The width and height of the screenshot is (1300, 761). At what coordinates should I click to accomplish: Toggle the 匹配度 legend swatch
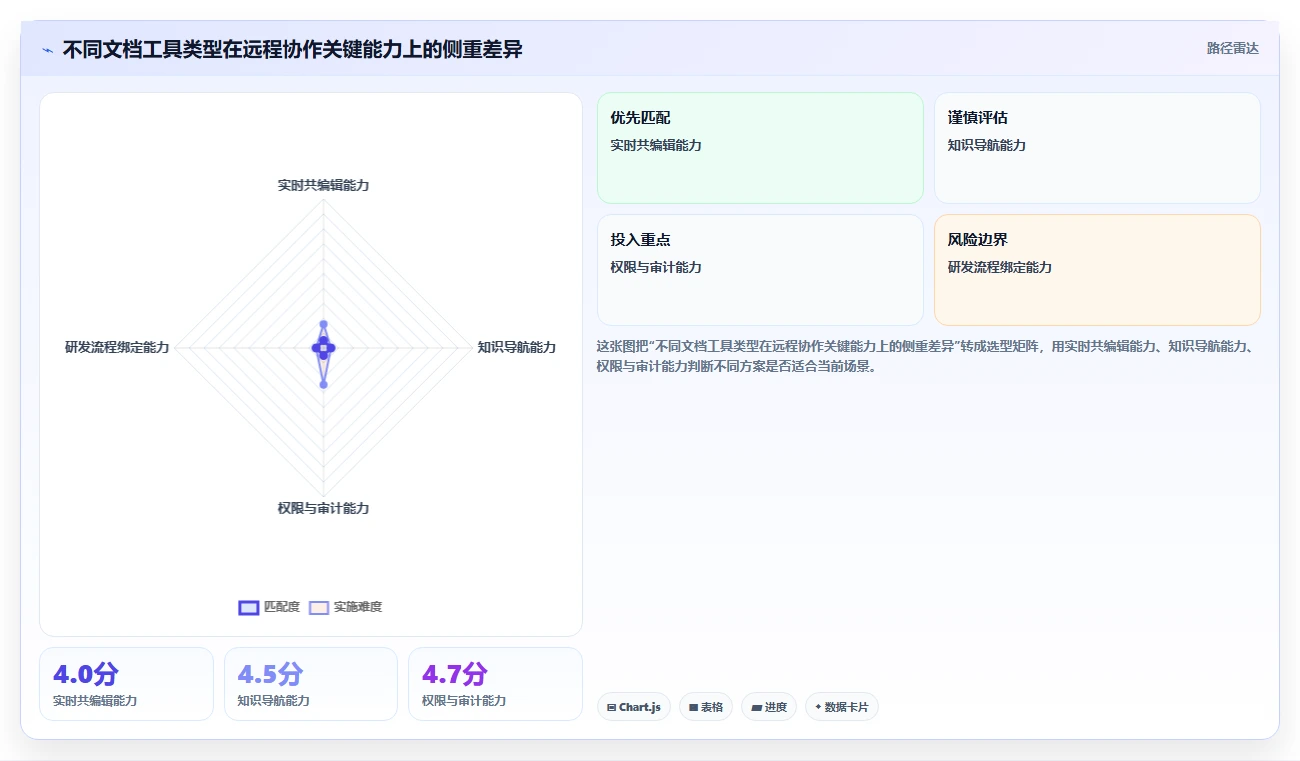[x=249, y=607]
